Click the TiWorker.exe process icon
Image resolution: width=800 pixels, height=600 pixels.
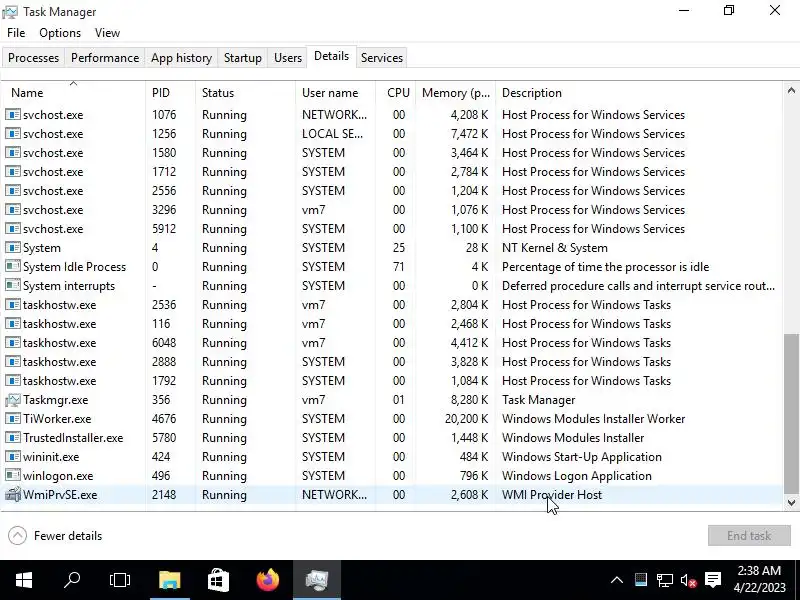pyautogui.click(x=13, y=419)
